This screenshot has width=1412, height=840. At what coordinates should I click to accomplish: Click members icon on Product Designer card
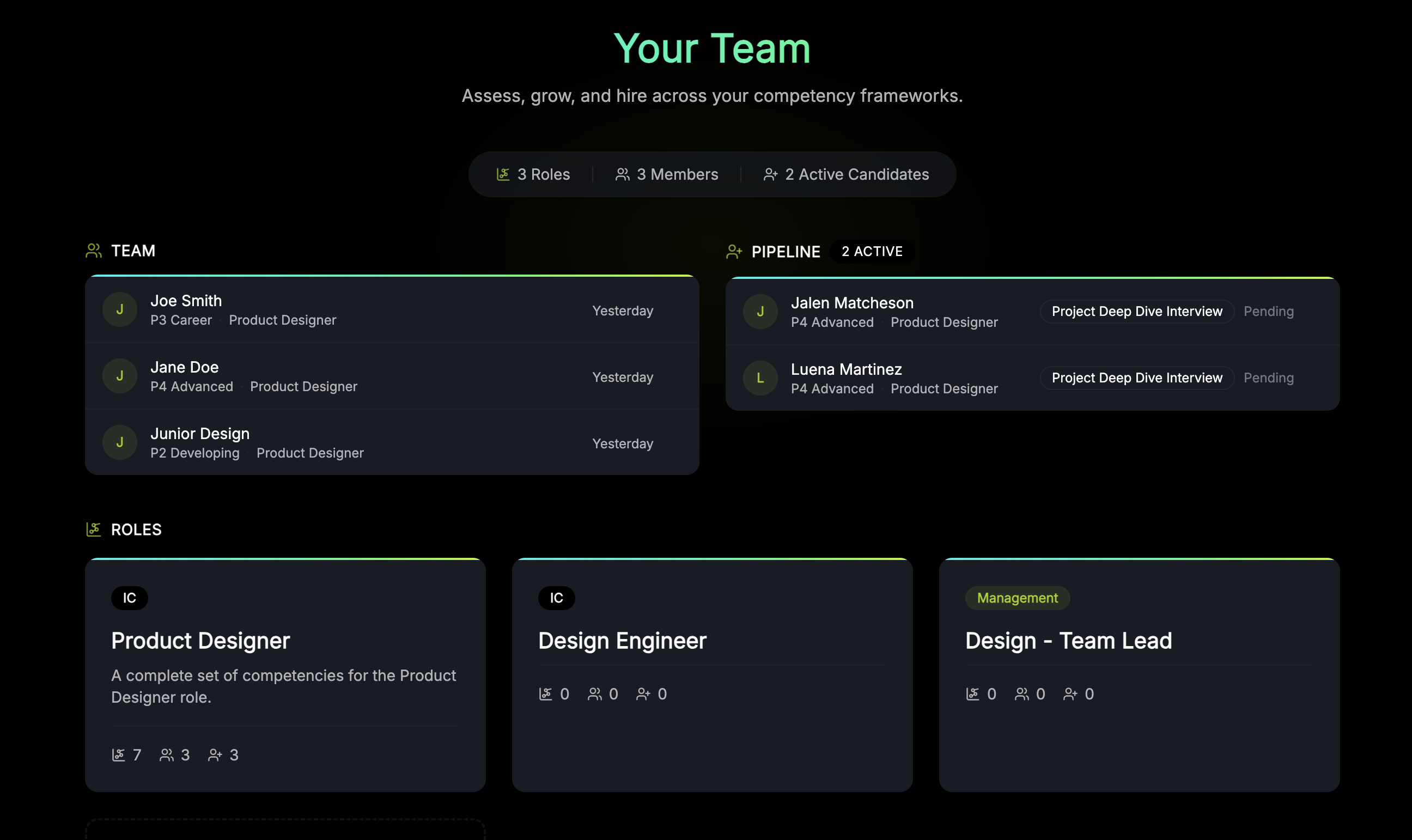[166, 754]
